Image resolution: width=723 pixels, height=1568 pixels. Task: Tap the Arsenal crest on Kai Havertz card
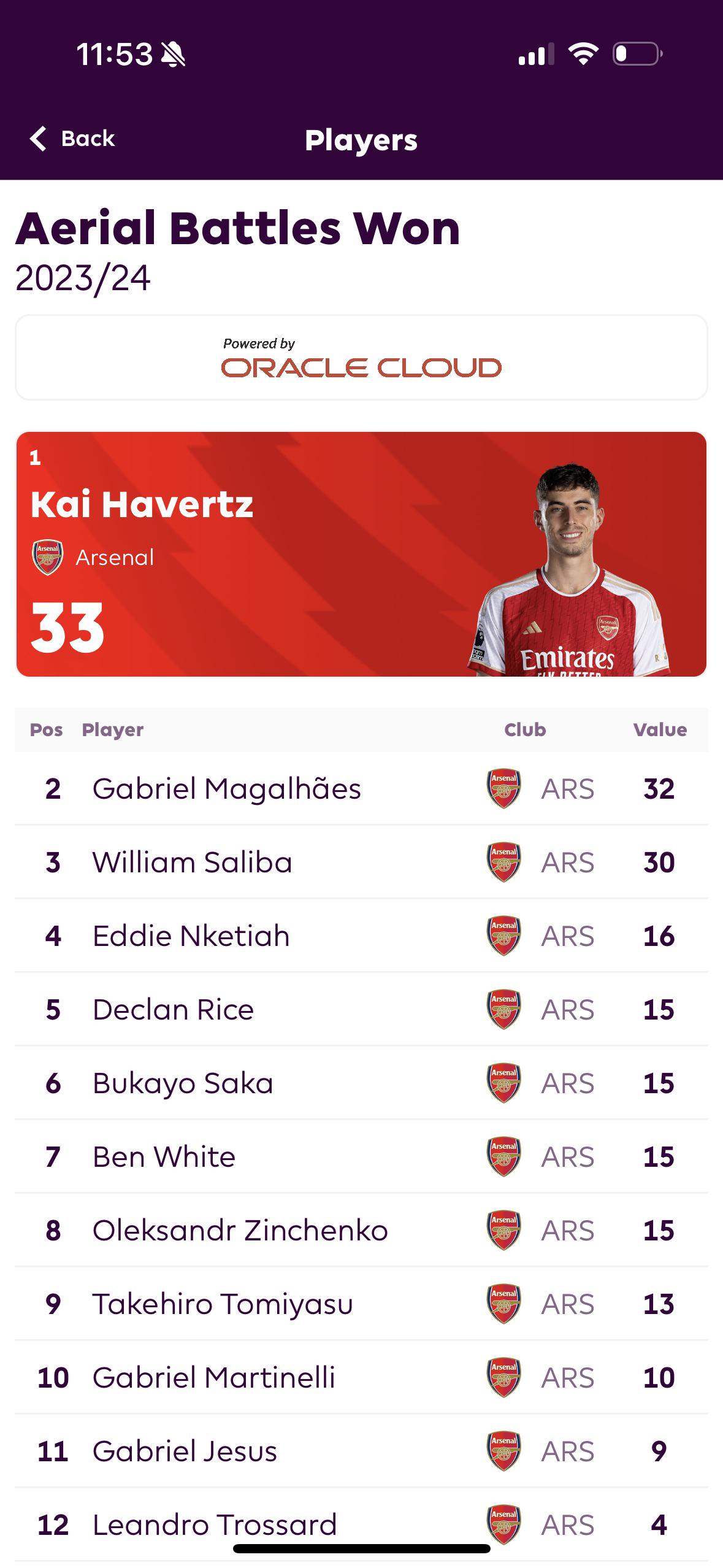pos(47,557)
